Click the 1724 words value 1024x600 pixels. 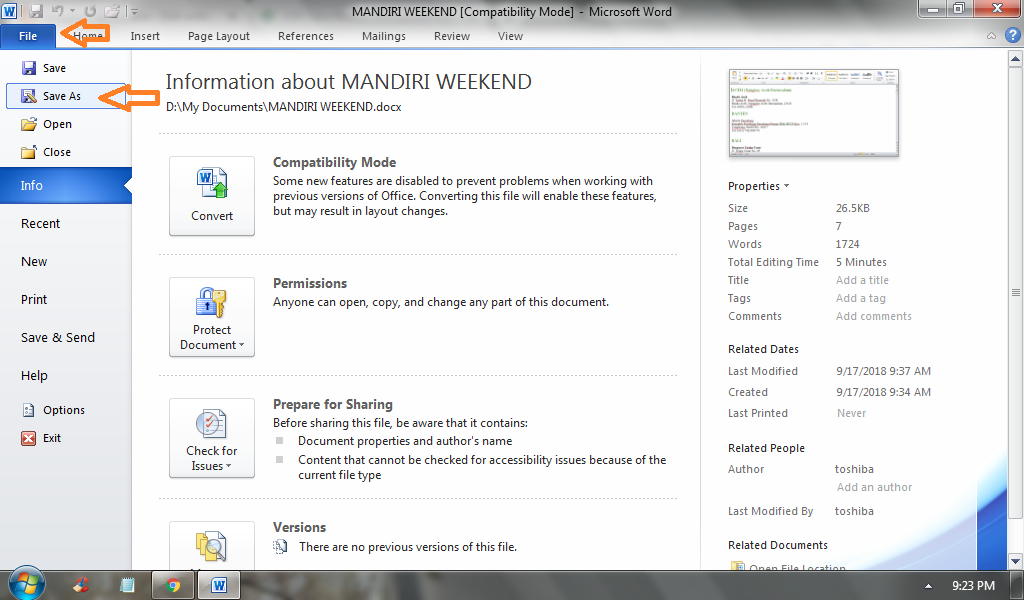pos(848,244)
